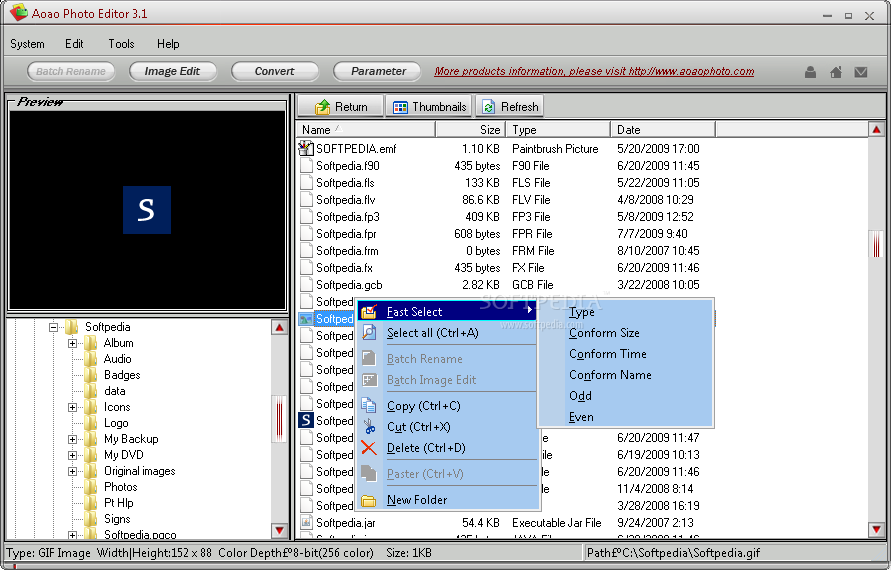Click the preview thumbnail image

(147, 210)
